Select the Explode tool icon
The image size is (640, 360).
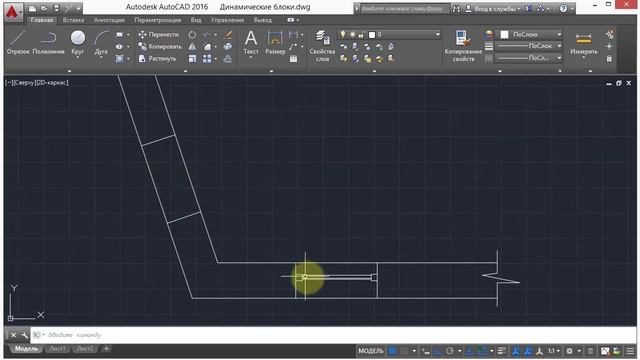click(x=228, y=47)
